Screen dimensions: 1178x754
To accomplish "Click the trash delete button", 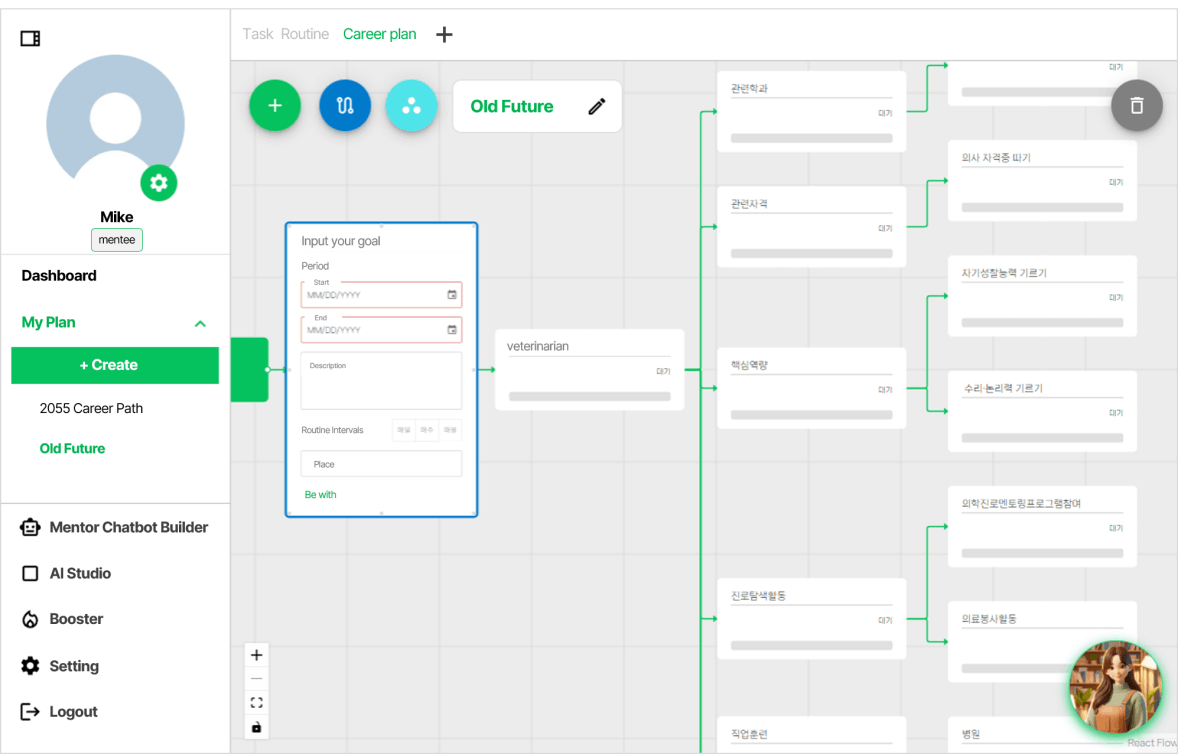I will [x=1136, y=105].
